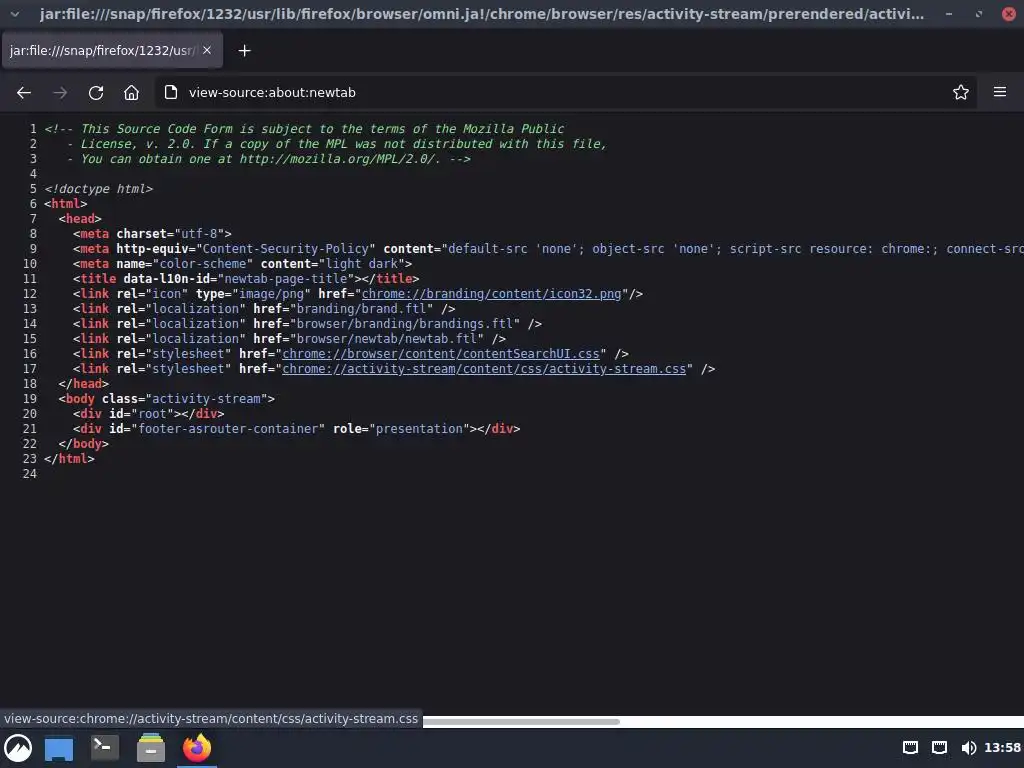Click the 'Content-Security-Policy' text
Image resolution: width=1024 pixels, height=768 pixels.
coord(286,249)
